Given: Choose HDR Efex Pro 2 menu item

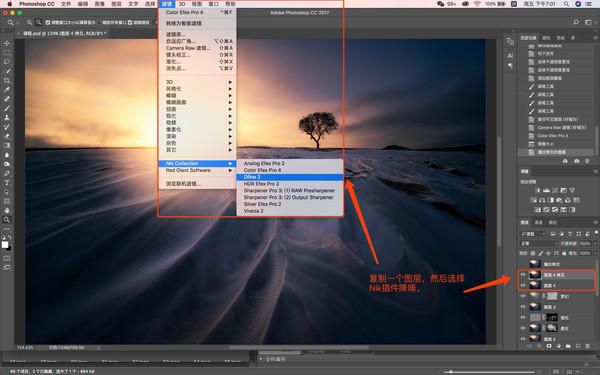Looking at the screenshot, I should pyautogui.click(x=290, y=184).
